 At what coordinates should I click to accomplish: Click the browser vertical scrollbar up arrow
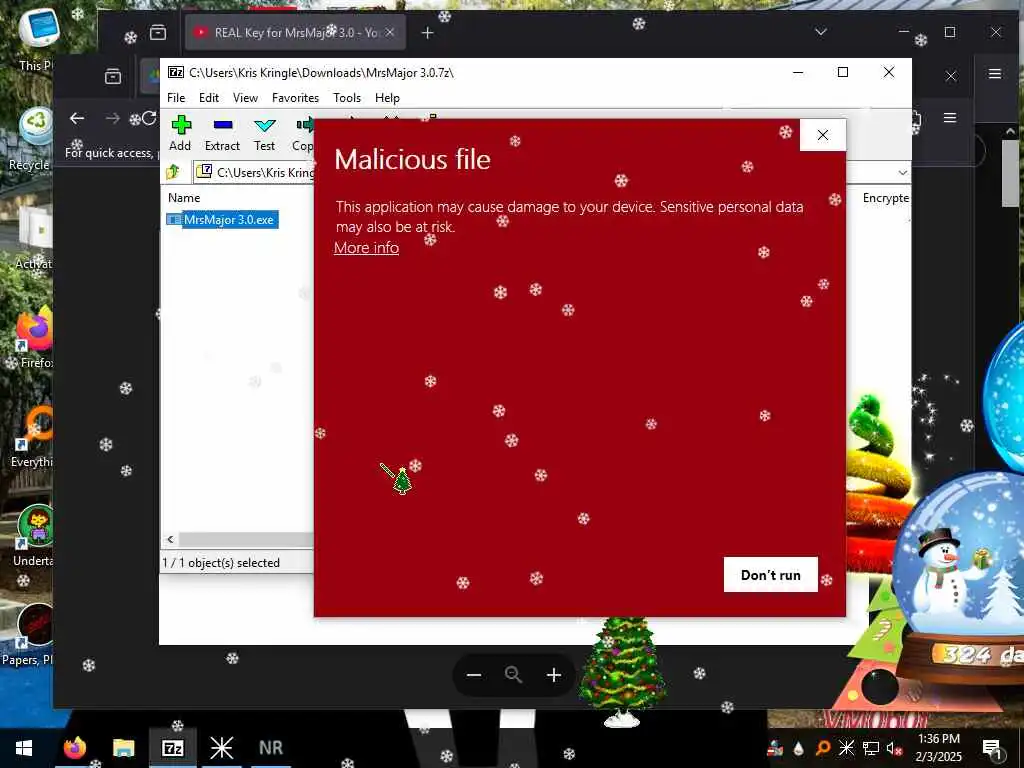(x=1011, y=131)
